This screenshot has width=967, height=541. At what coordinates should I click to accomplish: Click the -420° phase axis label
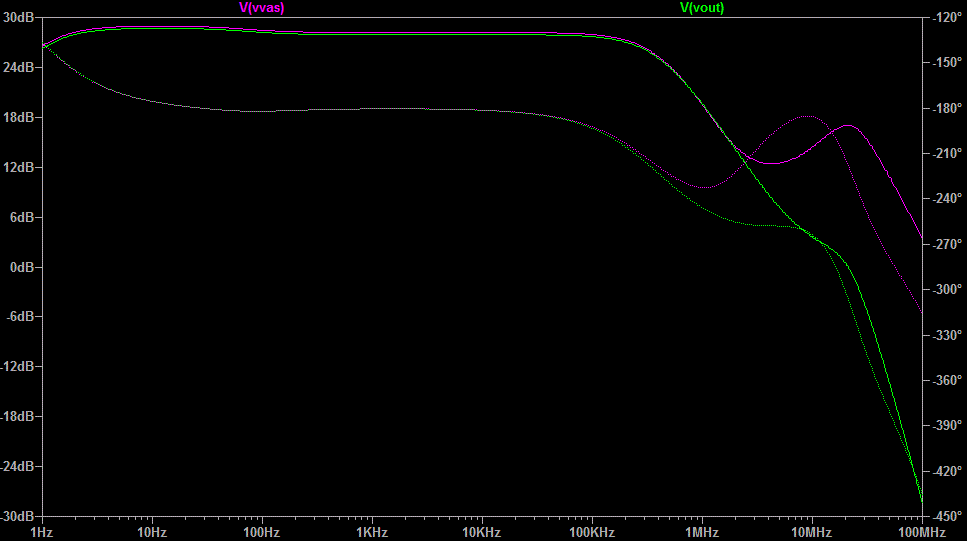pos(946,471)
